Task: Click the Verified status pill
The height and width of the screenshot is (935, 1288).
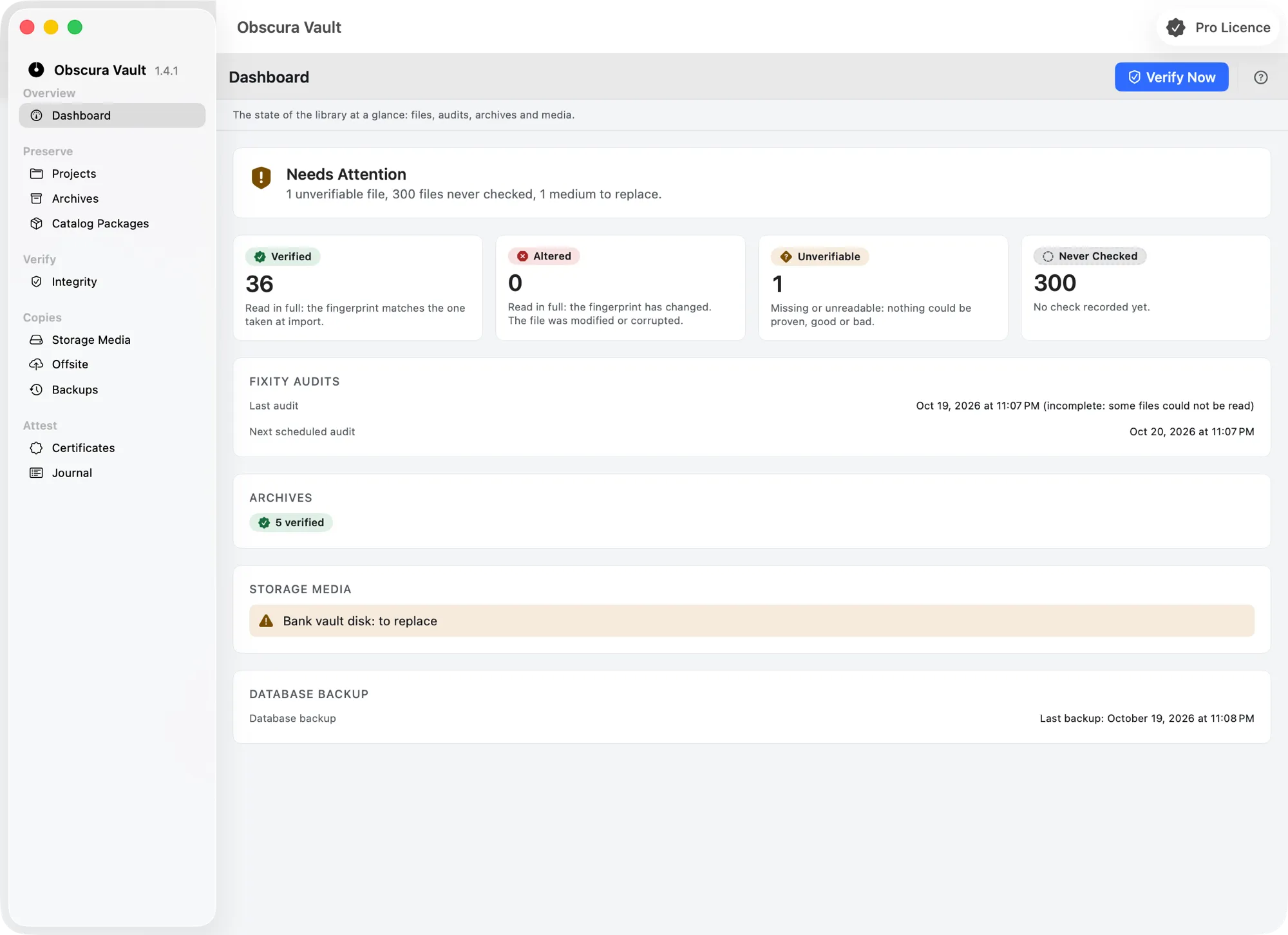Action: 283,256
